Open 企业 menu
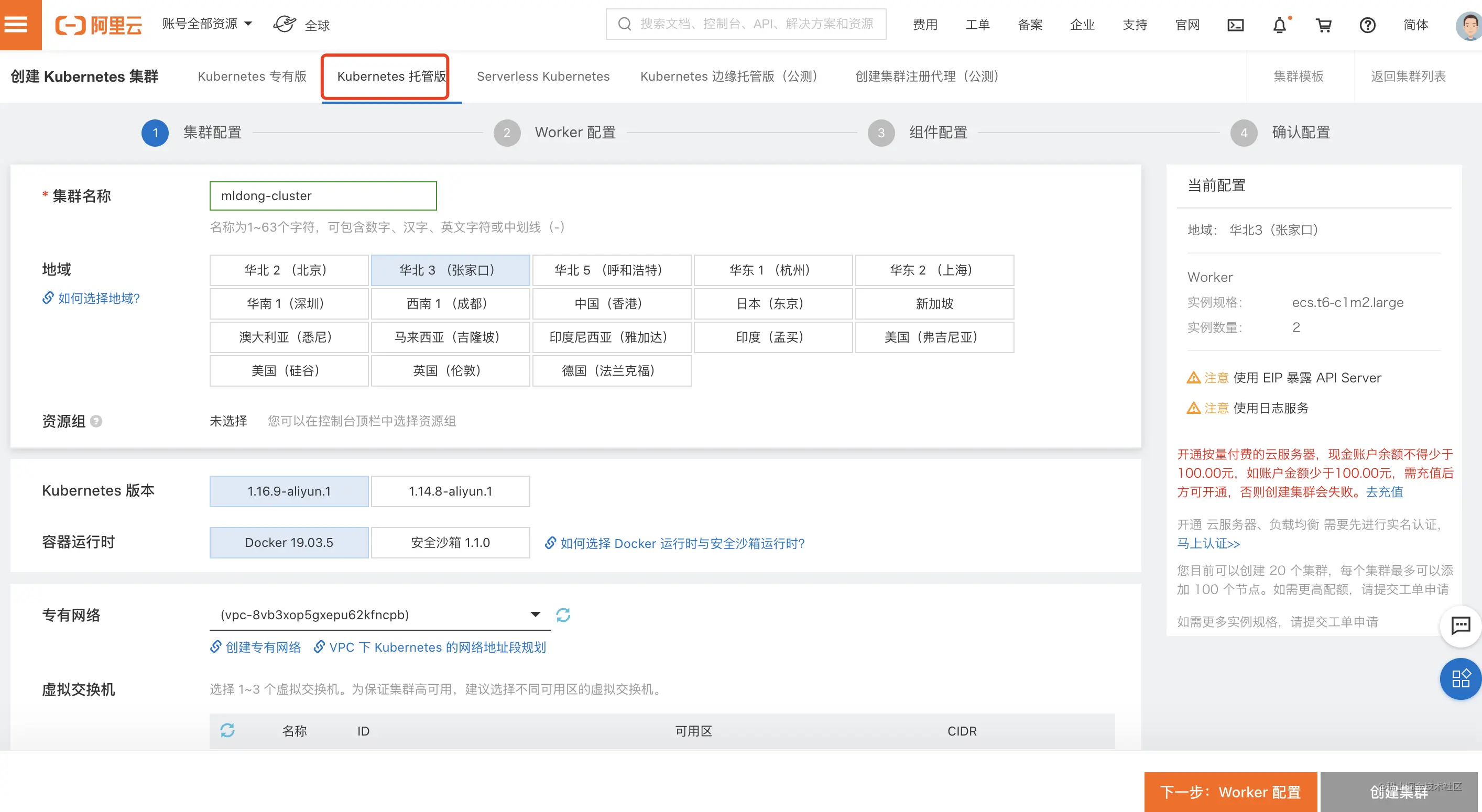 [1082, 25]
